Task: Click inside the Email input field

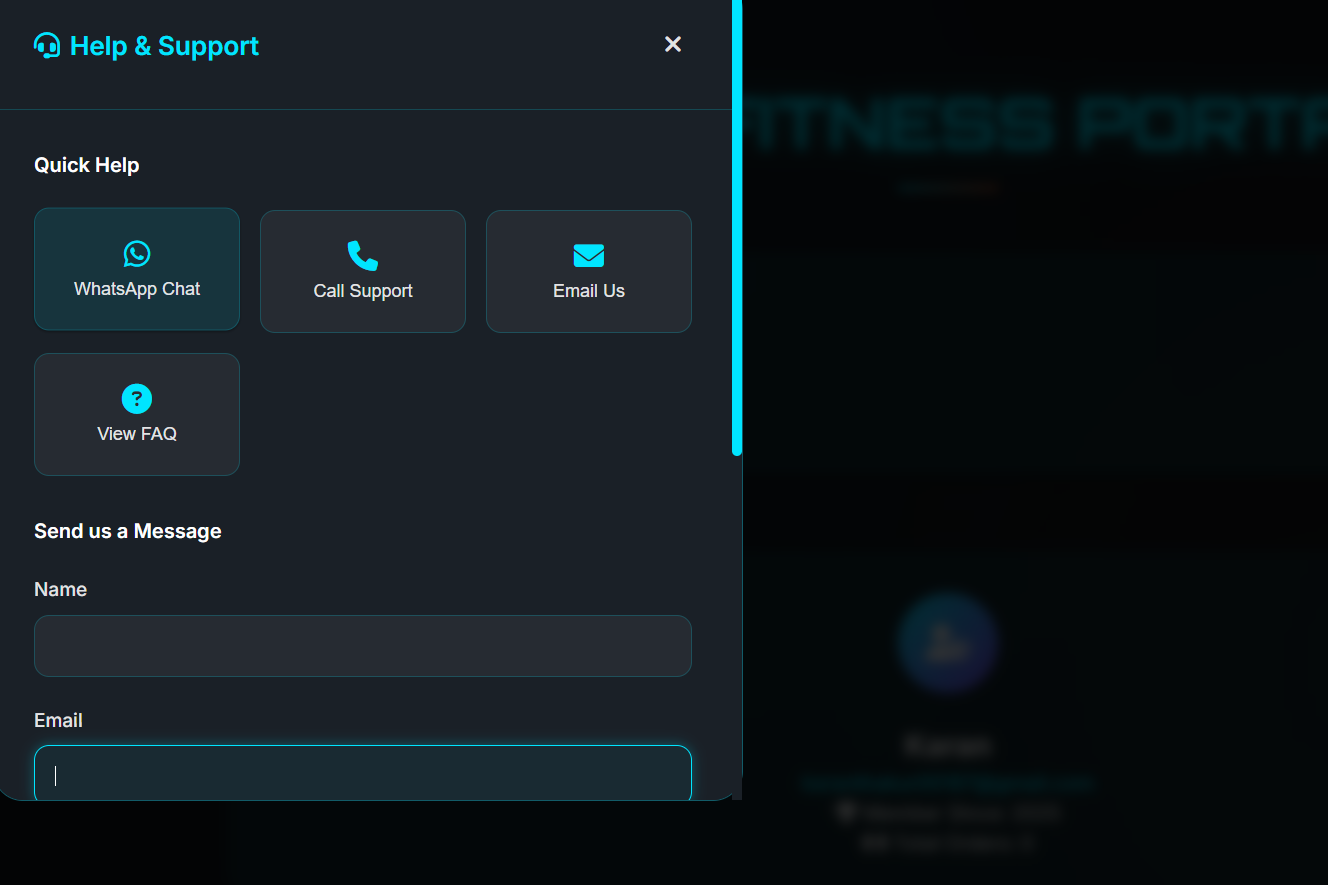Action: click(362, 774)
